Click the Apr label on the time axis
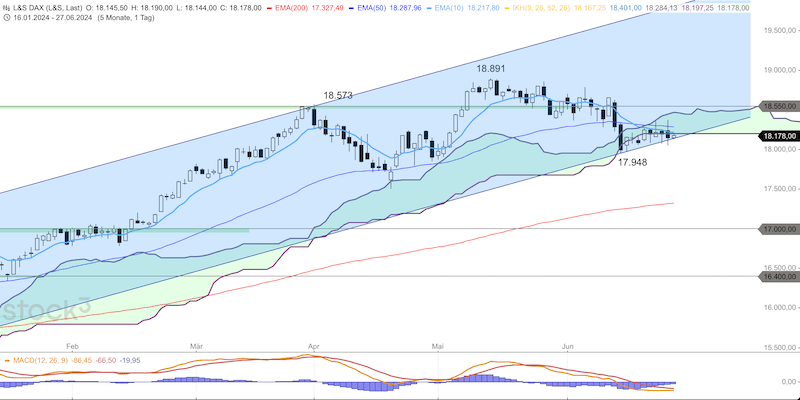This screenshot has width=800, height=400. tap(314, 347)
